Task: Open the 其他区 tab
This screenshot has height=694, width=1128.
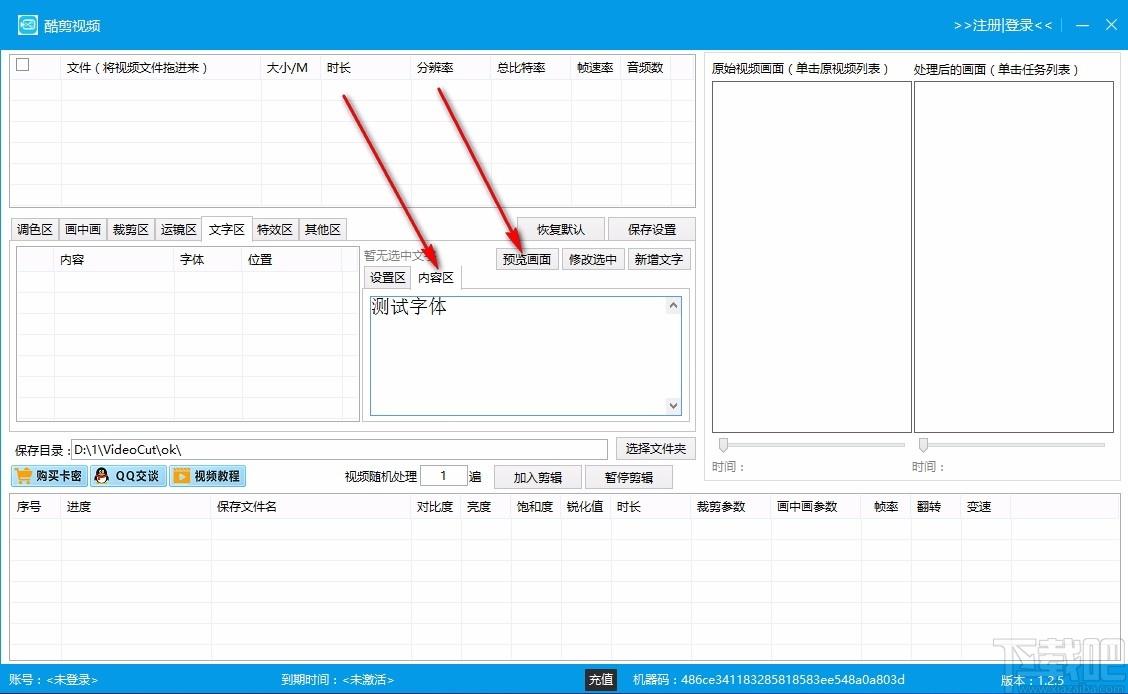Action: pos(322,229)
